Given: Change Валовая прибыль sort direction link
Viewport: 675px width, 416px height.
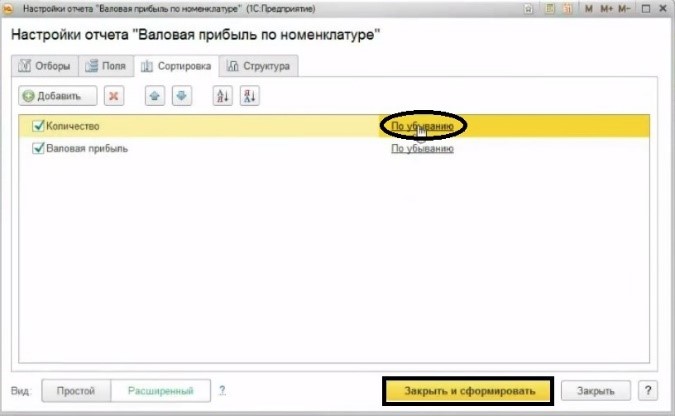Looking at the screenshot, I should point(422,148).
